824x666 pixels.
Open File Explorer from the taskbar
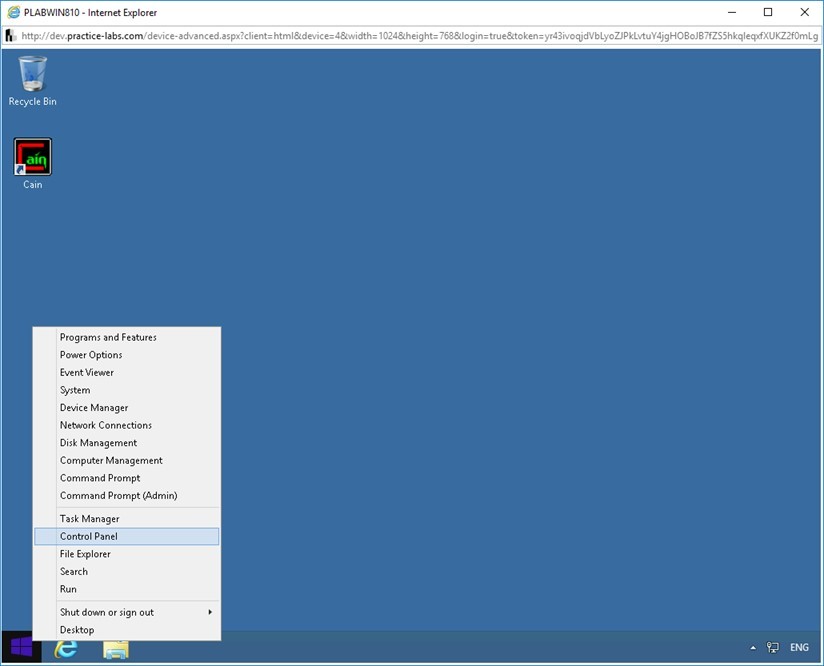(x=115, y=649)
